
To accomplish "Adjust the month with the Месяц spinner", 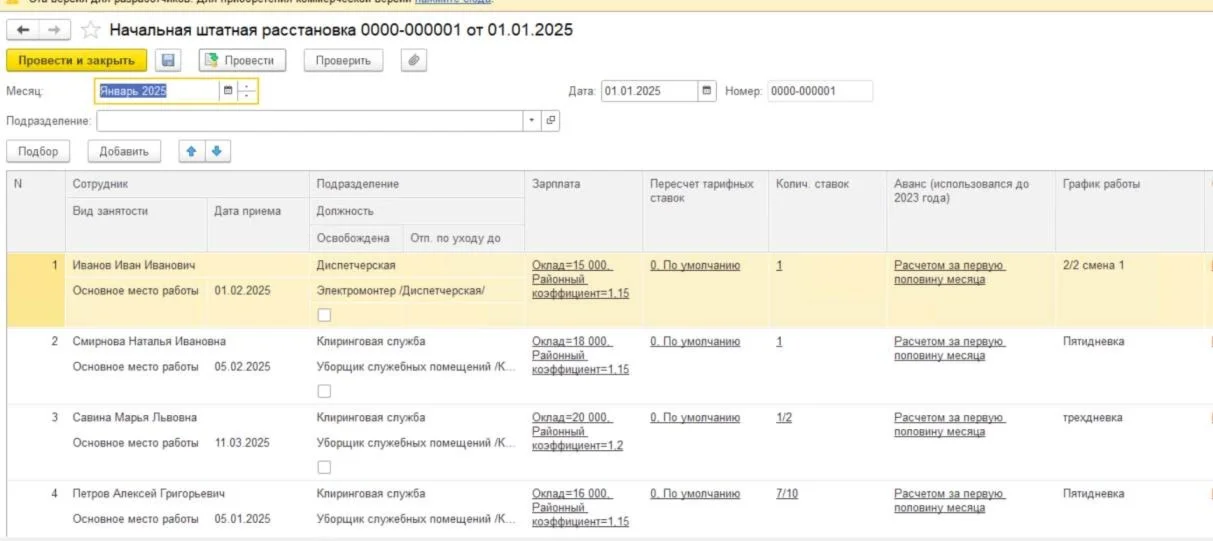I will (247, 91).
